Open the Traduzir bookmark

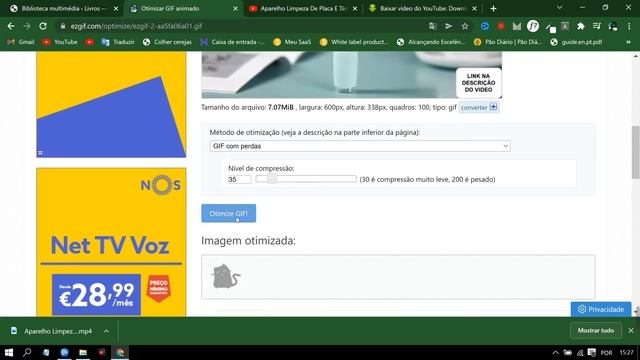tap(118, 42)
